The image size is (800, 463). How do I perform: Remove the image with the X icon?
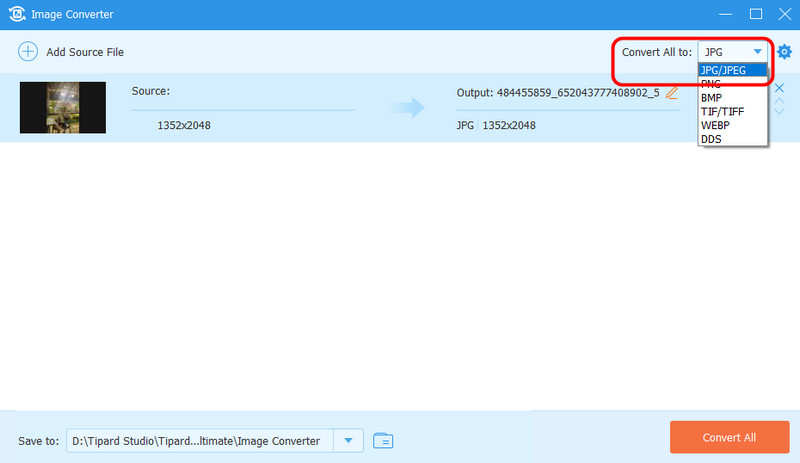(x=780, y=88)
